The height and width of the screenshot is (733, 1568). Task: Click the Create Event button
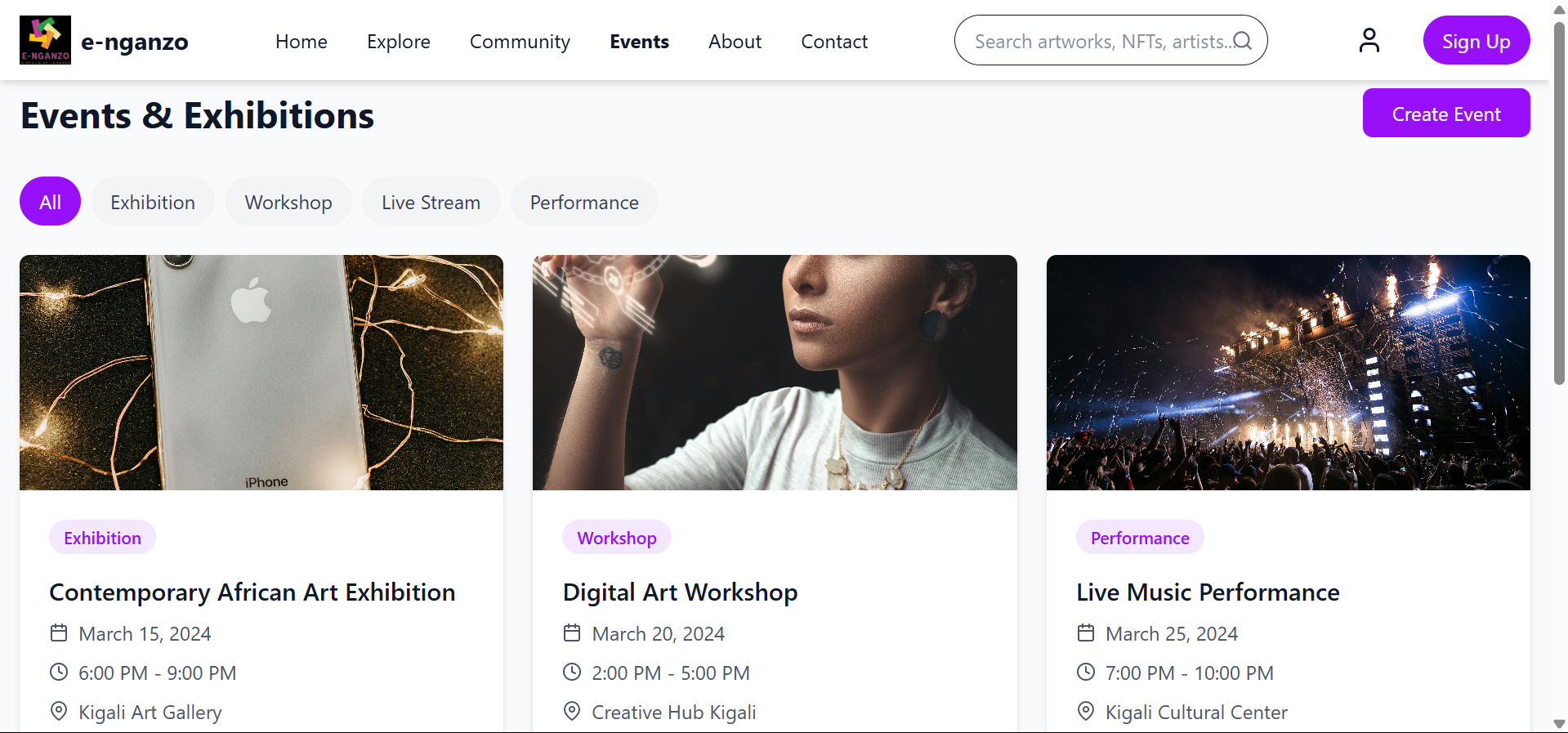pyautogui.click(x=1446, y=113)
